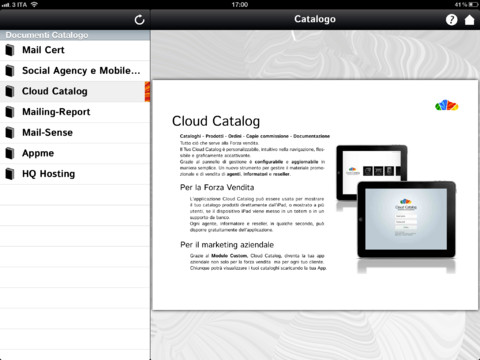Image resolution: width=480 pixels, height=360 pixels.
Task: Open the Mail Cert document
Action: pos(75,50)
